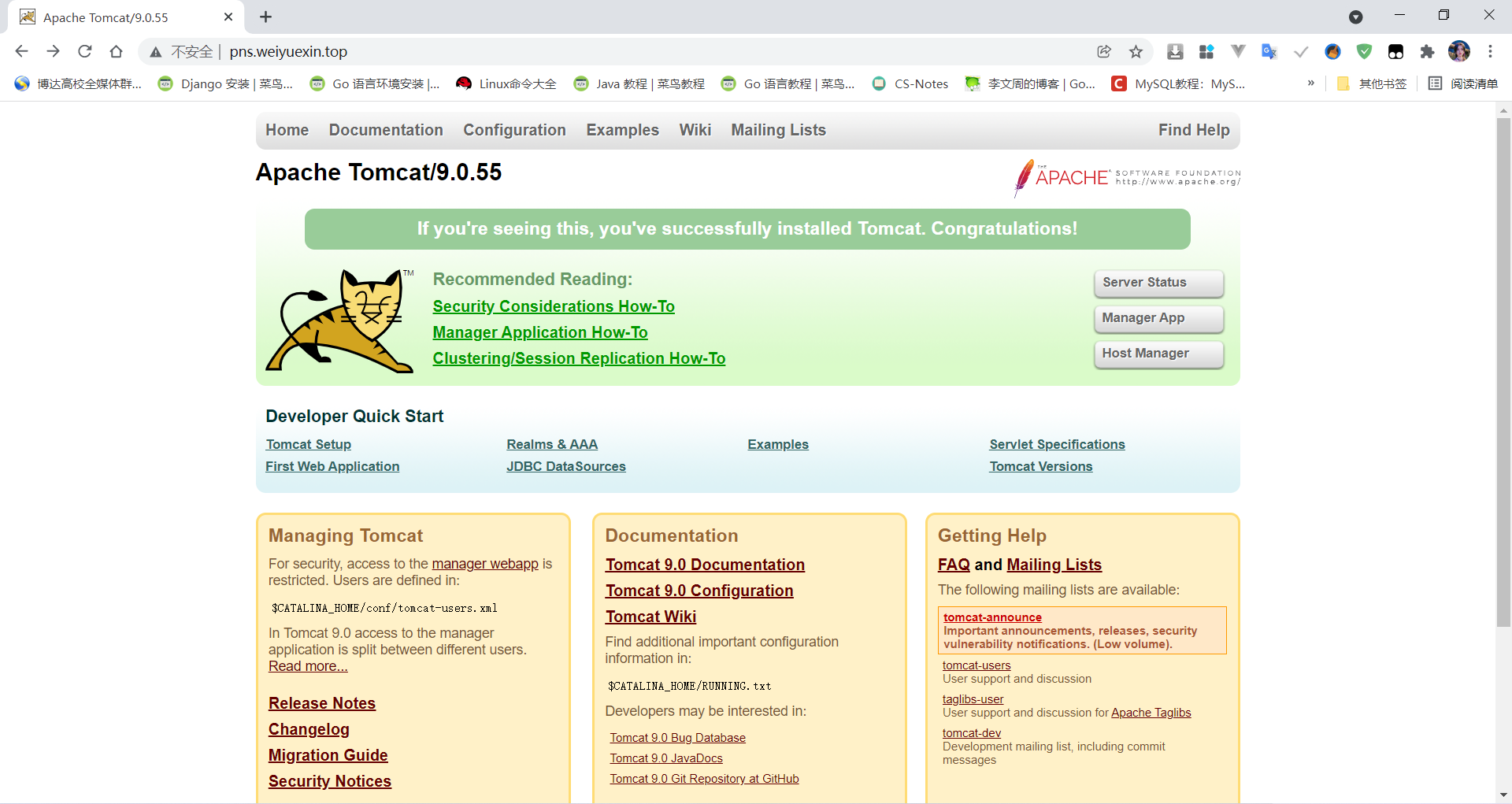
Task: Open the Tomcat Wiki link
Action: pyautogui.click(x=650, y=617)
